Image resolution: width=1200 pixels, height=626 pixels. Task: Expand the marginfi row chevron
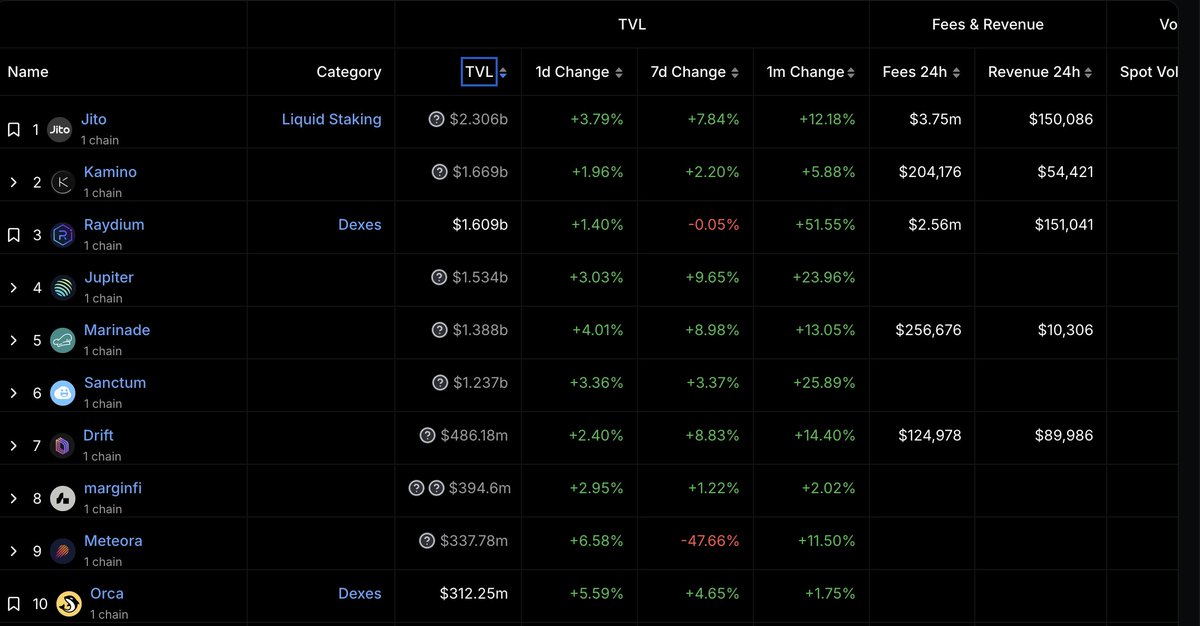14,498
